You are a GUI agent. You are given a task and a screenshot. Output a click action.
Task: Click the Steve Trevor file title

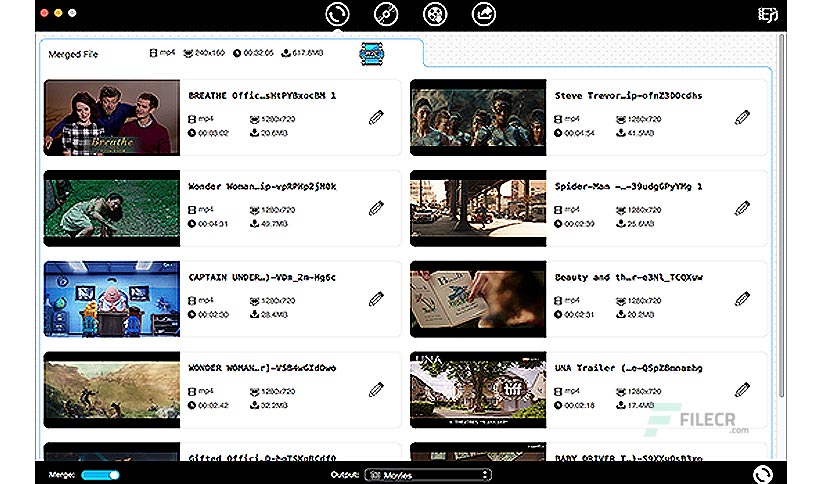[629, 95]
